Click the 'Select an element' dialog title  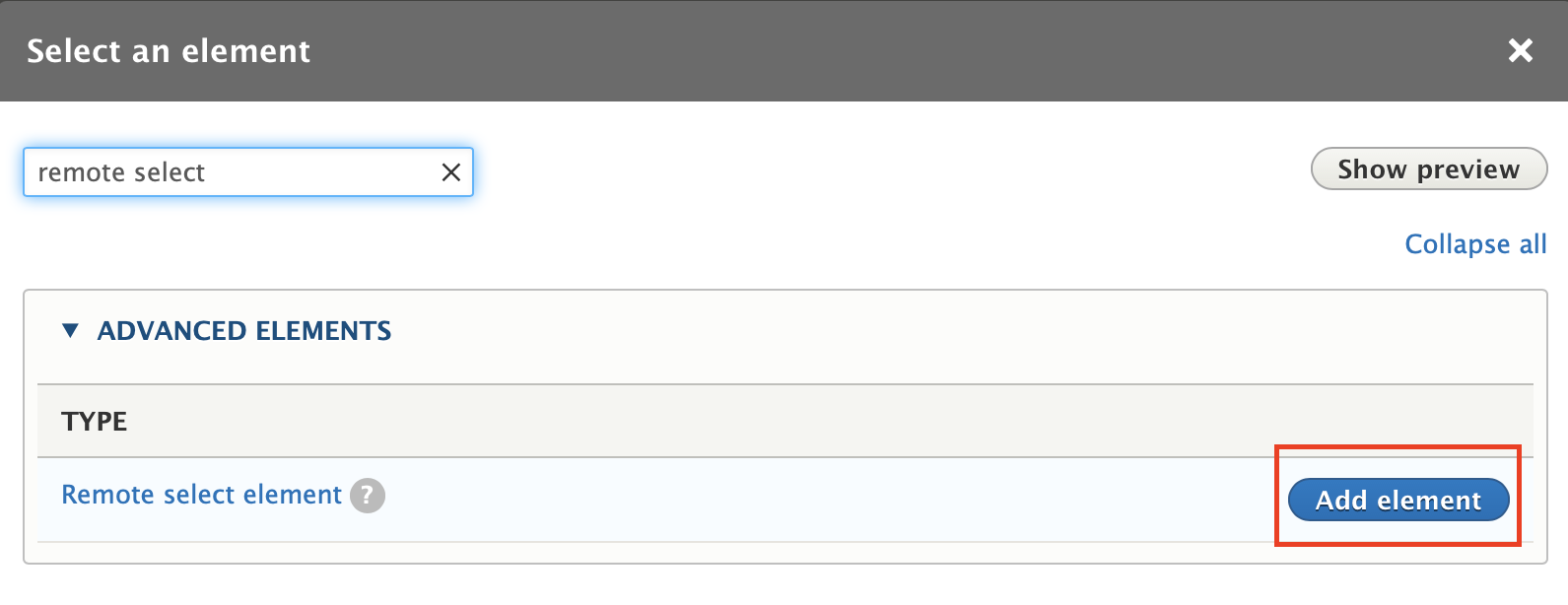pos(169,51)
